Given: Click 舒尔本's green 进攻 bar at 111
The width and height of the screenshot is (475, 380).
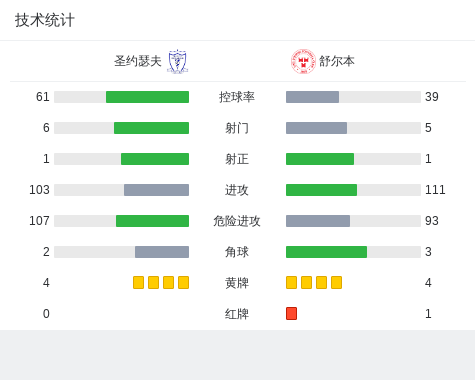Looking at the screenshot, I should click(321, 190).
